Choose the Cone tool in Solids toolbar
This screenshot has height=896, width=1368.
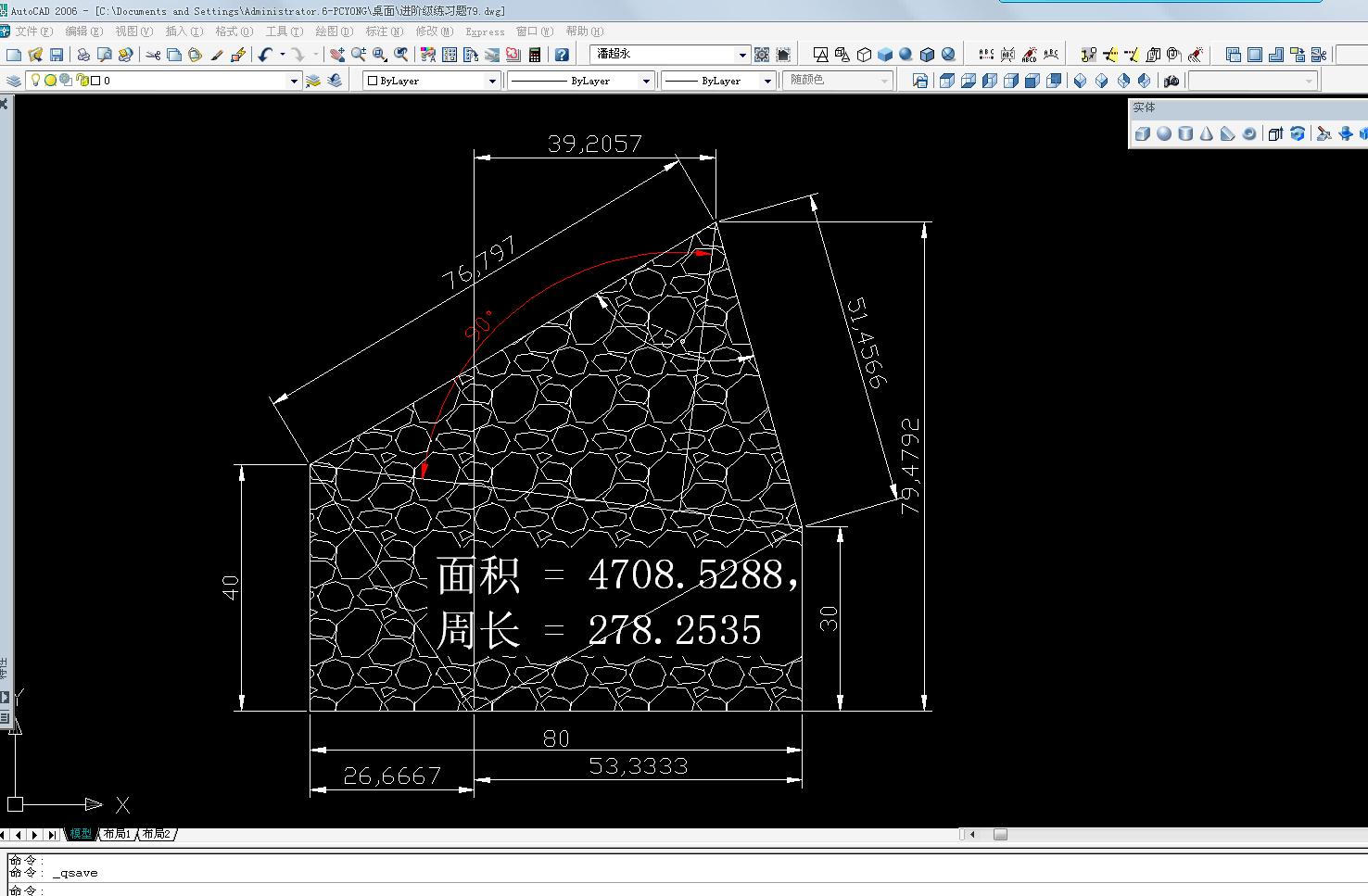(x=1207, y=133)
